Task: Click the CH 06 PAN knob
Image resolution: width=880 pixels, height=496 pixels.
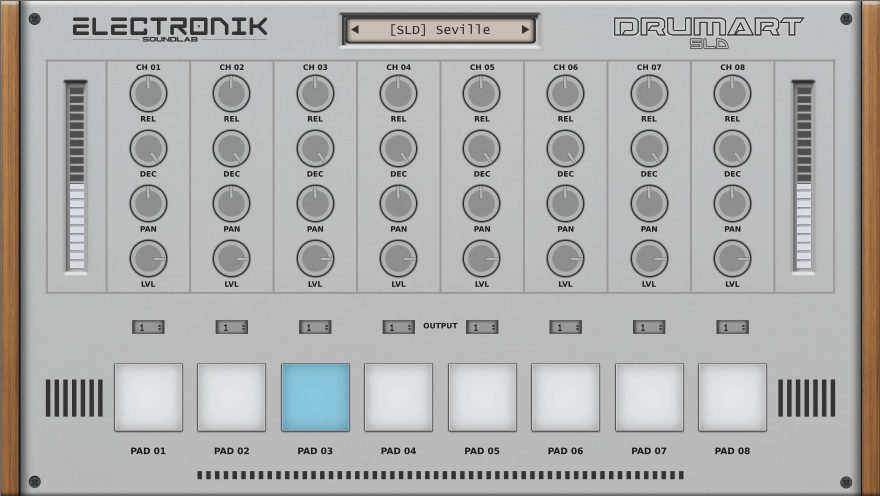Action: (x=566, y=204)
